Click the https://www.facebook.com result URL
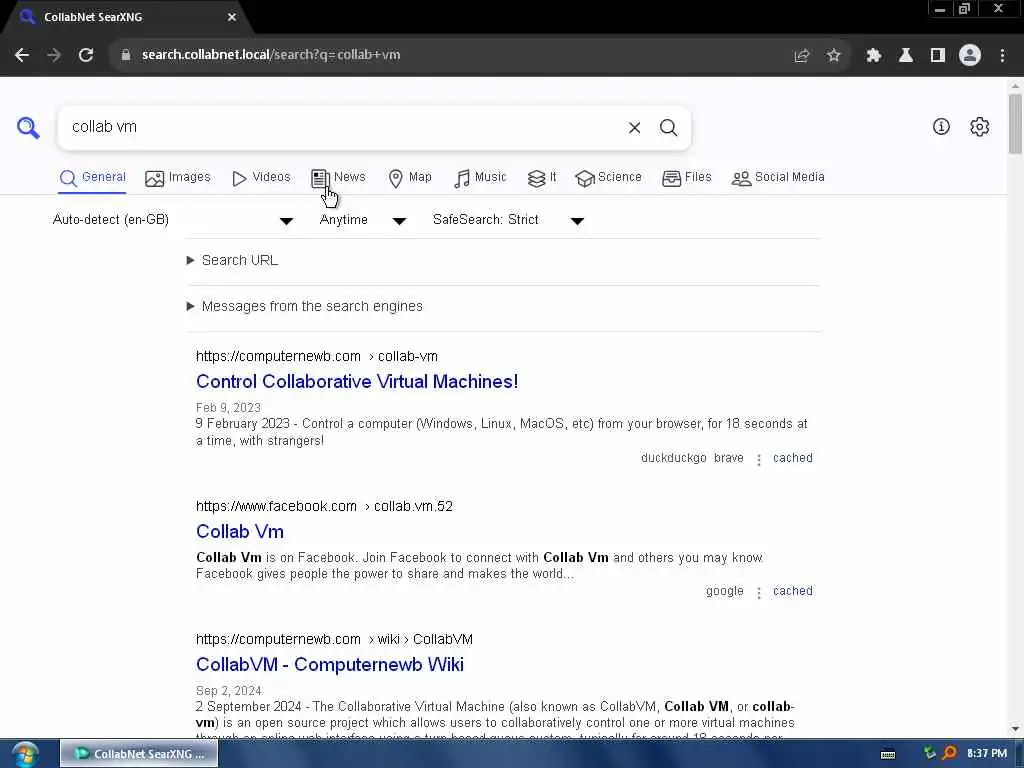The height and width of the screenshot is (768, 1024). click(x=324, y=507)
